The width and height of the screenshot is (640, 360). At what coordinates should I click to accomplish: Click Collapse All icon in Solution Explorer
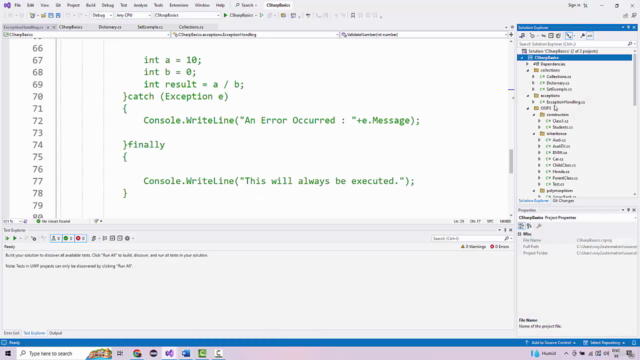click(551, 36)
